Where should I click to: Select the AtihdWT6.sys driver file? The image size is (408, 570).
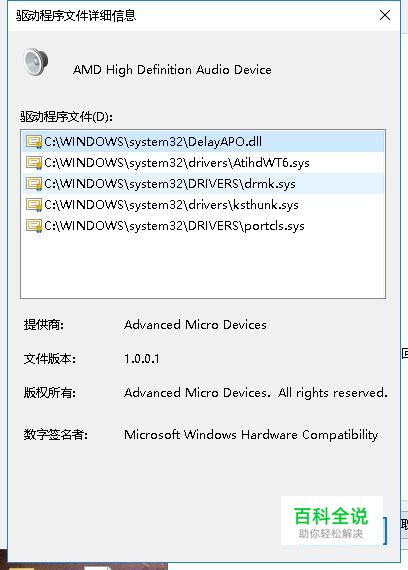tap(203, 162)
